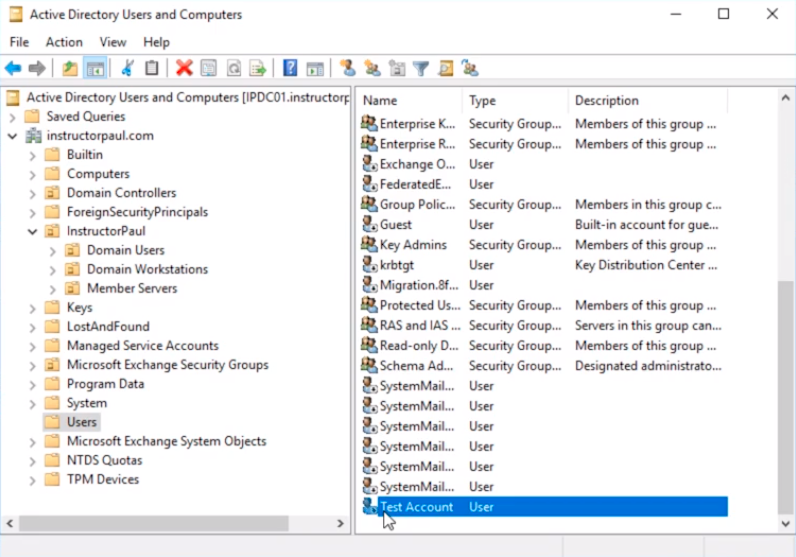Create a new group with toolbar icon
The width and height of the screenshot is (796, 557).
point(373,68)
